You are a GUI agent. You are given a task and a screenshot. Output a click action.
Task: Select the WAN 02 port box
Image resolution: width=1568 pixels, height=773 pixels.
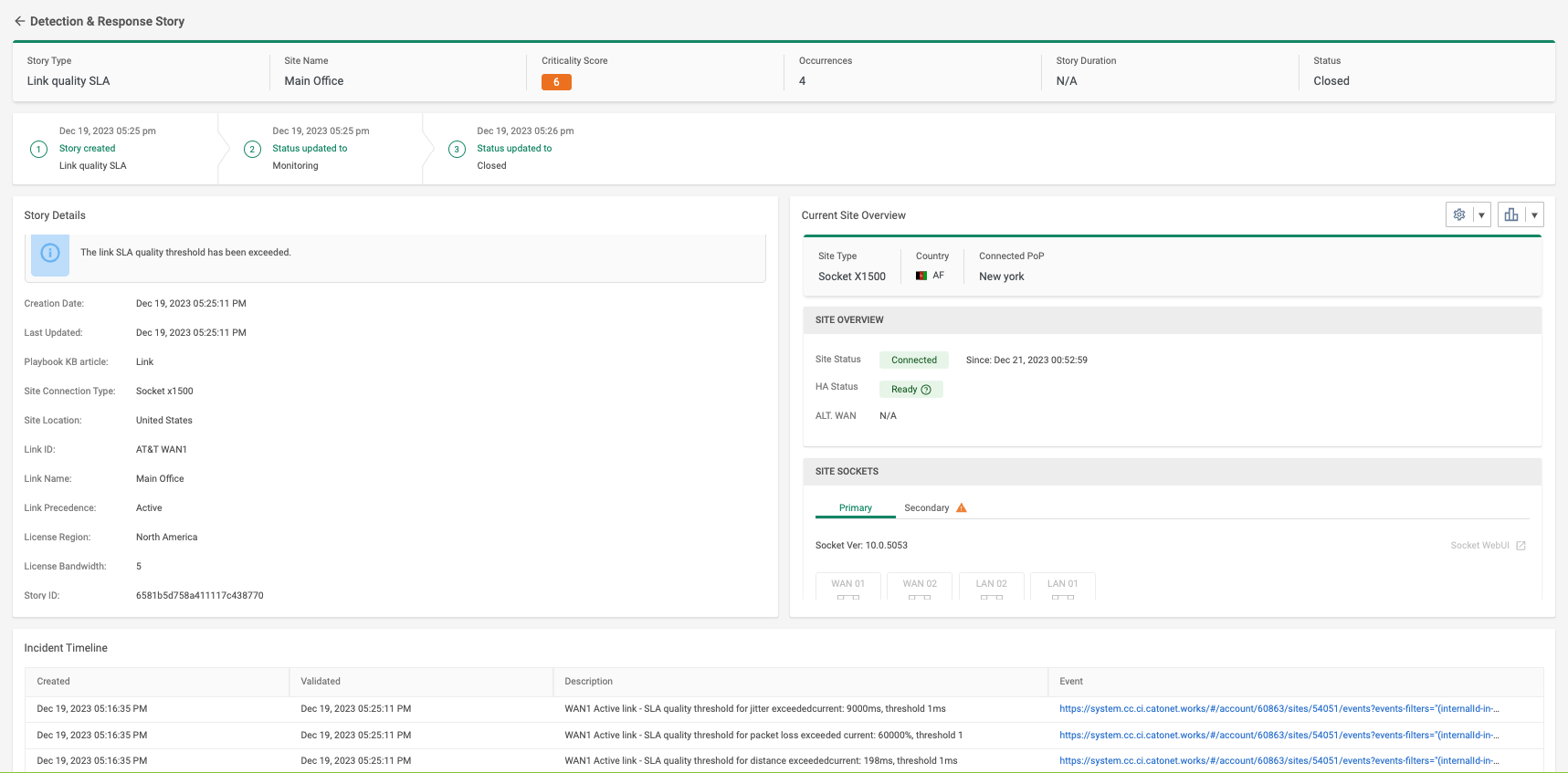(920, 586)
